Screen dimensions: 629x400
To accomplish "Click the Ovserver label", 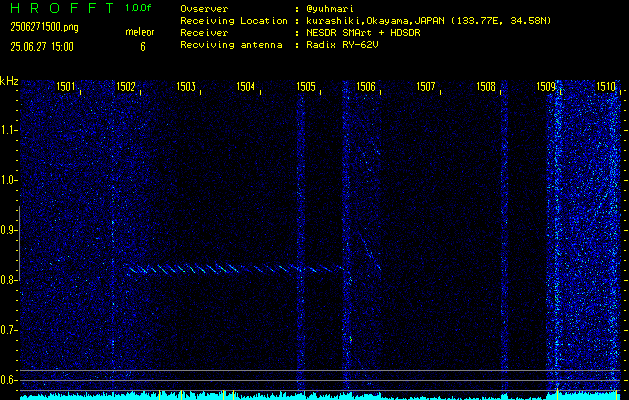I will [204, 9].
